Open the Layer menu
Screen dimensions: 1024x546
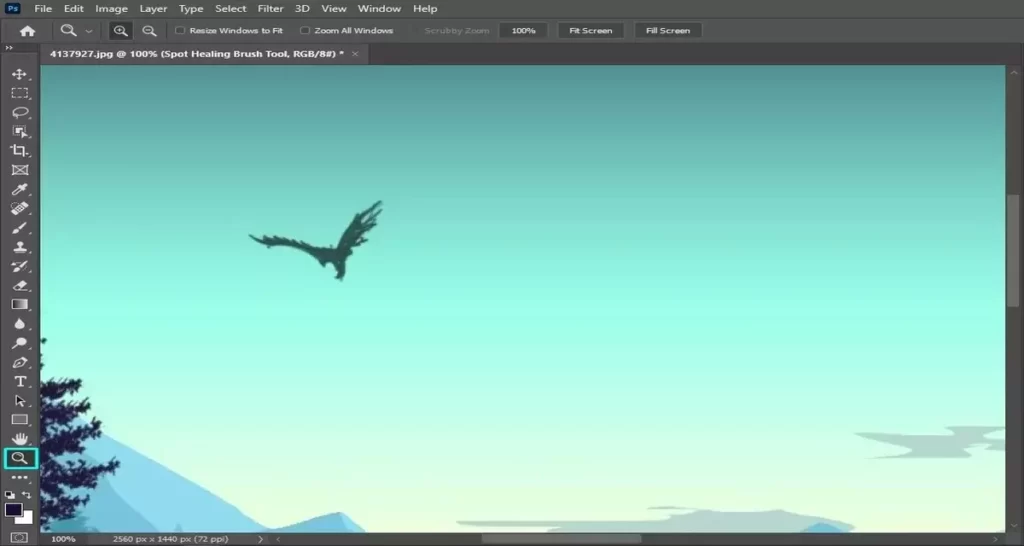tap(153, 8)
